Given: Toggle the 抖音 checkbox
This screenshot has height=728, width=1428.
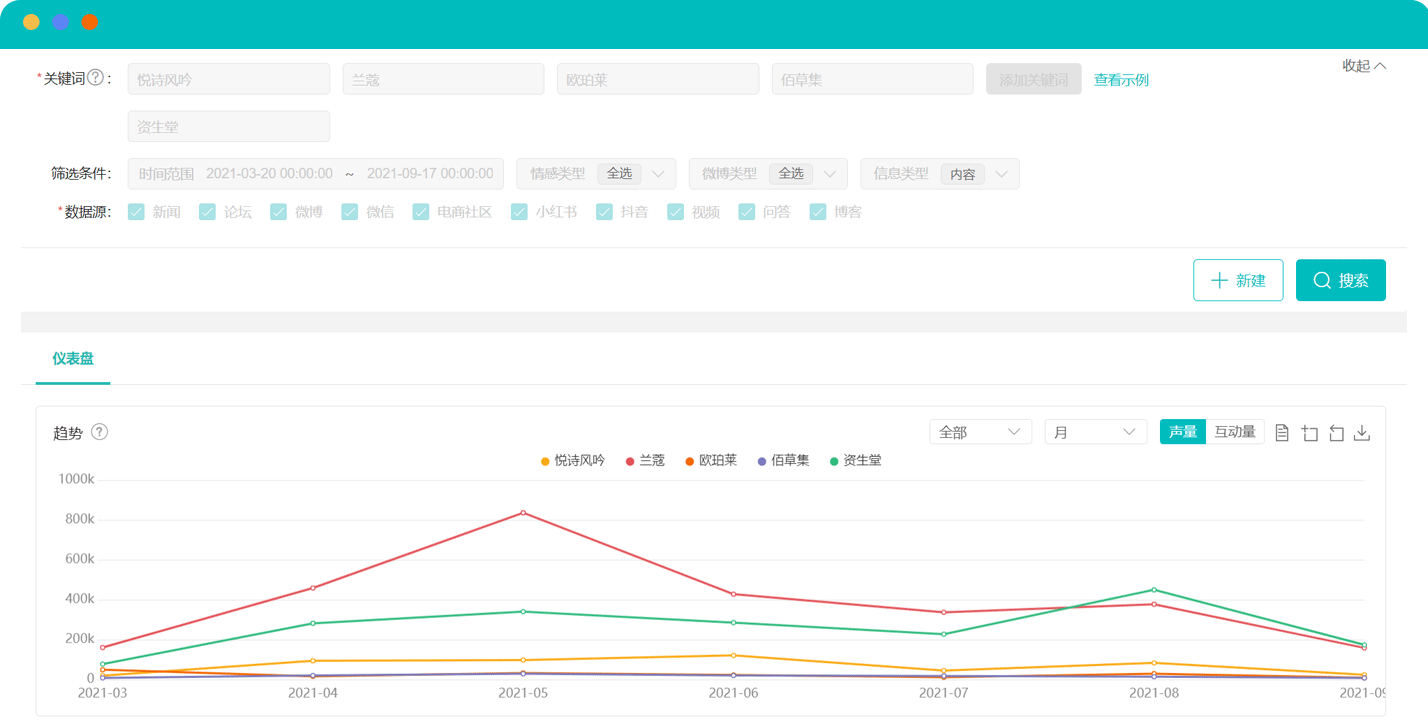Looking at the screenshot, I should (x=604, y=212).
